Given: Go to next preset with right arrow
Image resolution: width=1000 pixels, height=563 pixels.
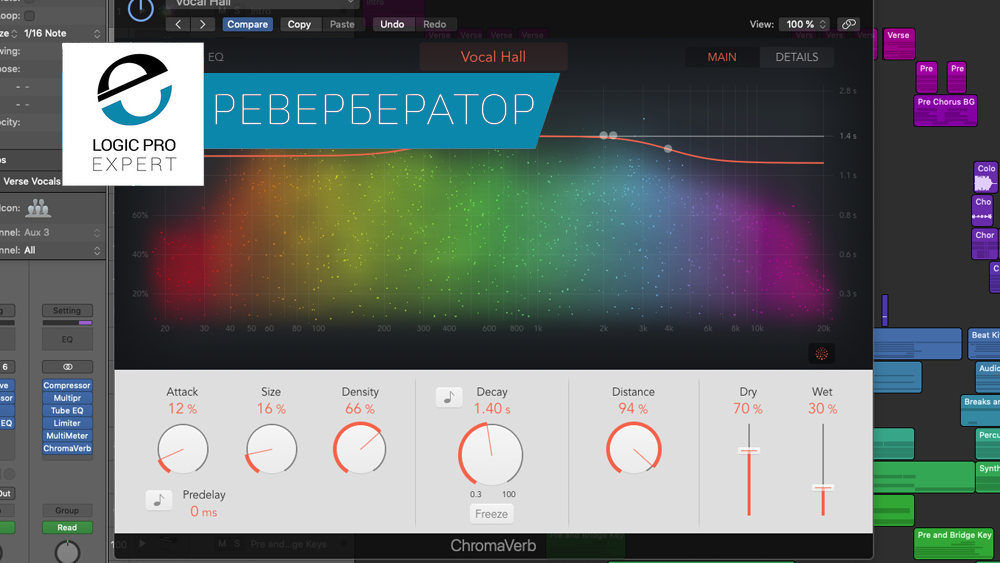Looking at the screenshot, I should click(202, 24).
